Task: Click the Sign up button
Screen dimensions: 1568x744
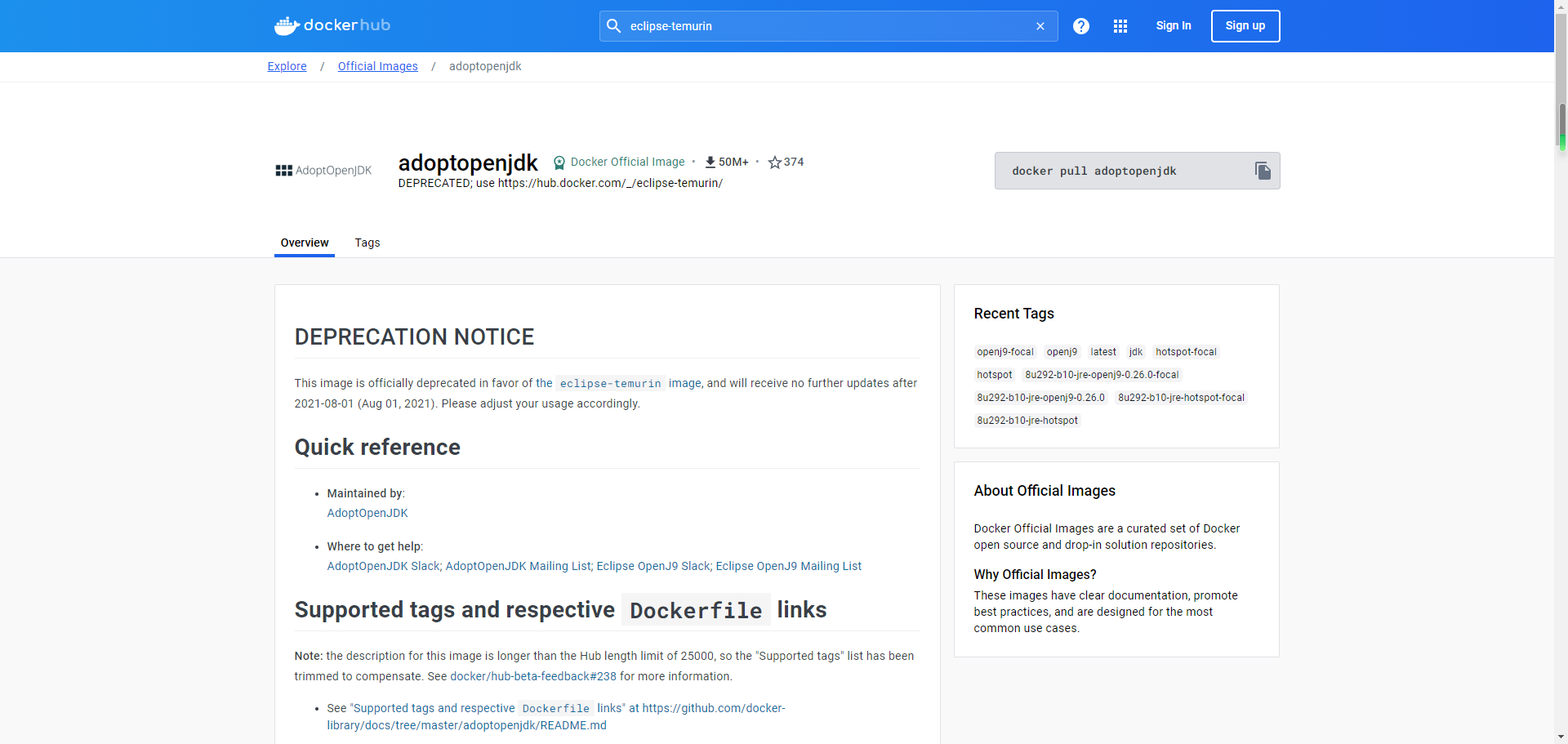Action: click(1245, 26)
